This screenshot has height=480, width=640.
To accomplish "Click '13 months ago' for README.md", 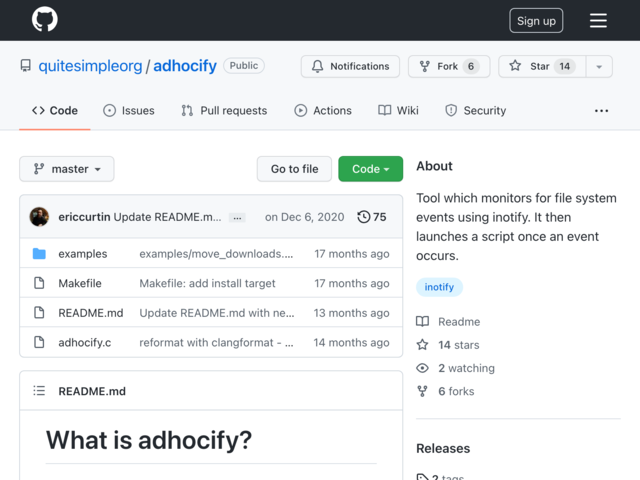I will point(351,313).
